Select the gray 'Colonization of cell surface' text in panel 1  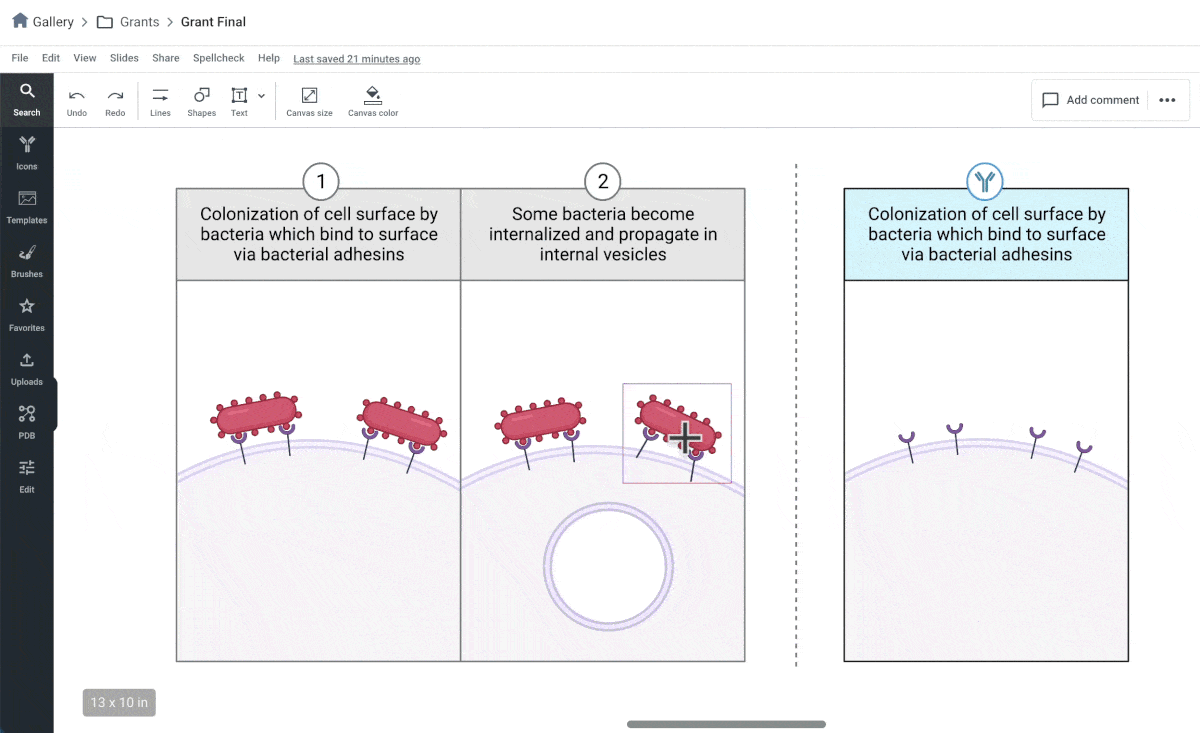click(319, 234)
